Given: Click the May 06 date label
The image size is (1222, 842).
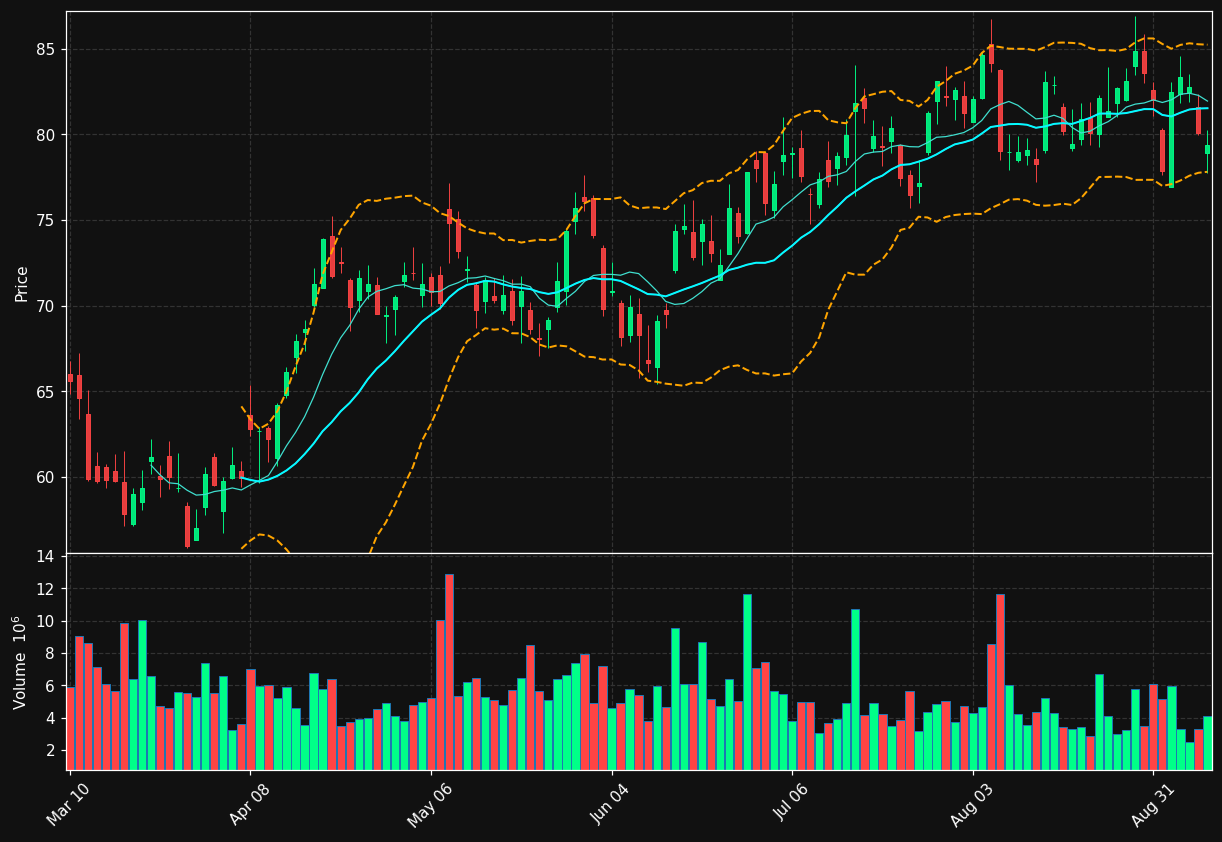Looking at the screenshot, I should pos(430,806).
